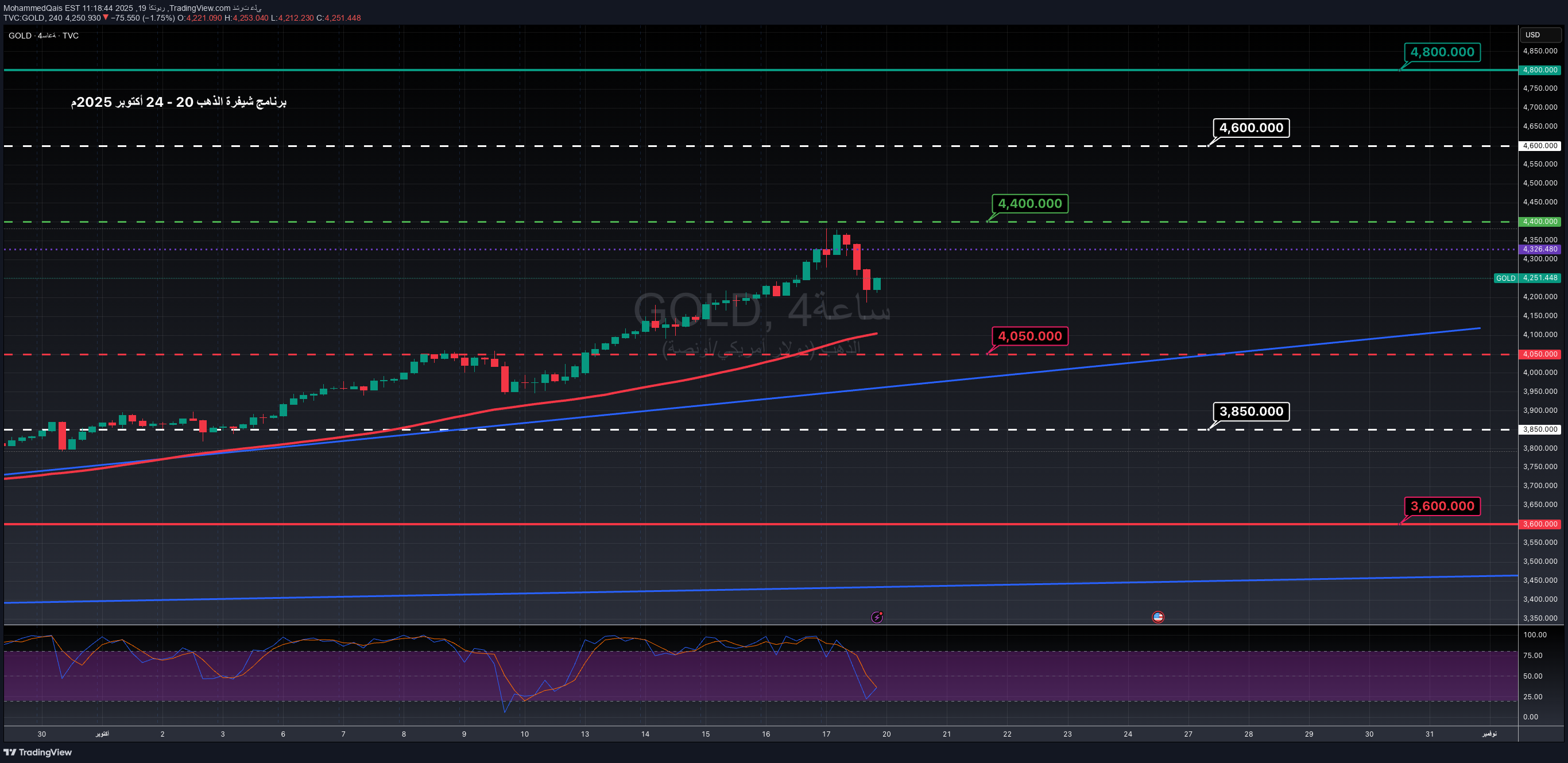This screenshot has width=1568, height=763.
Task: Click the white 3,850.000 callout label
Action: tap(1251, 411)
